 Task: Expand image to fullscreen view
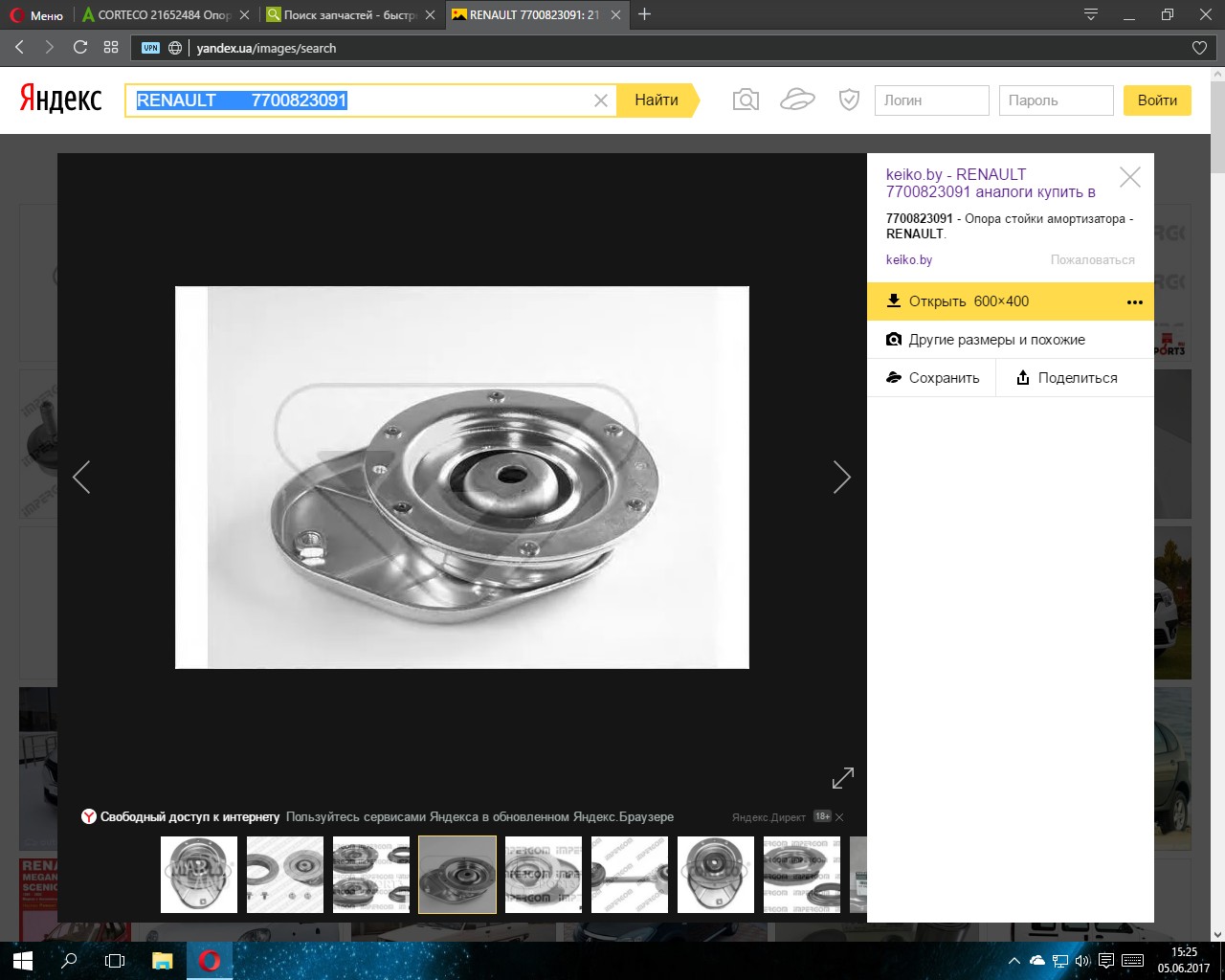click(x=842, y=778)
